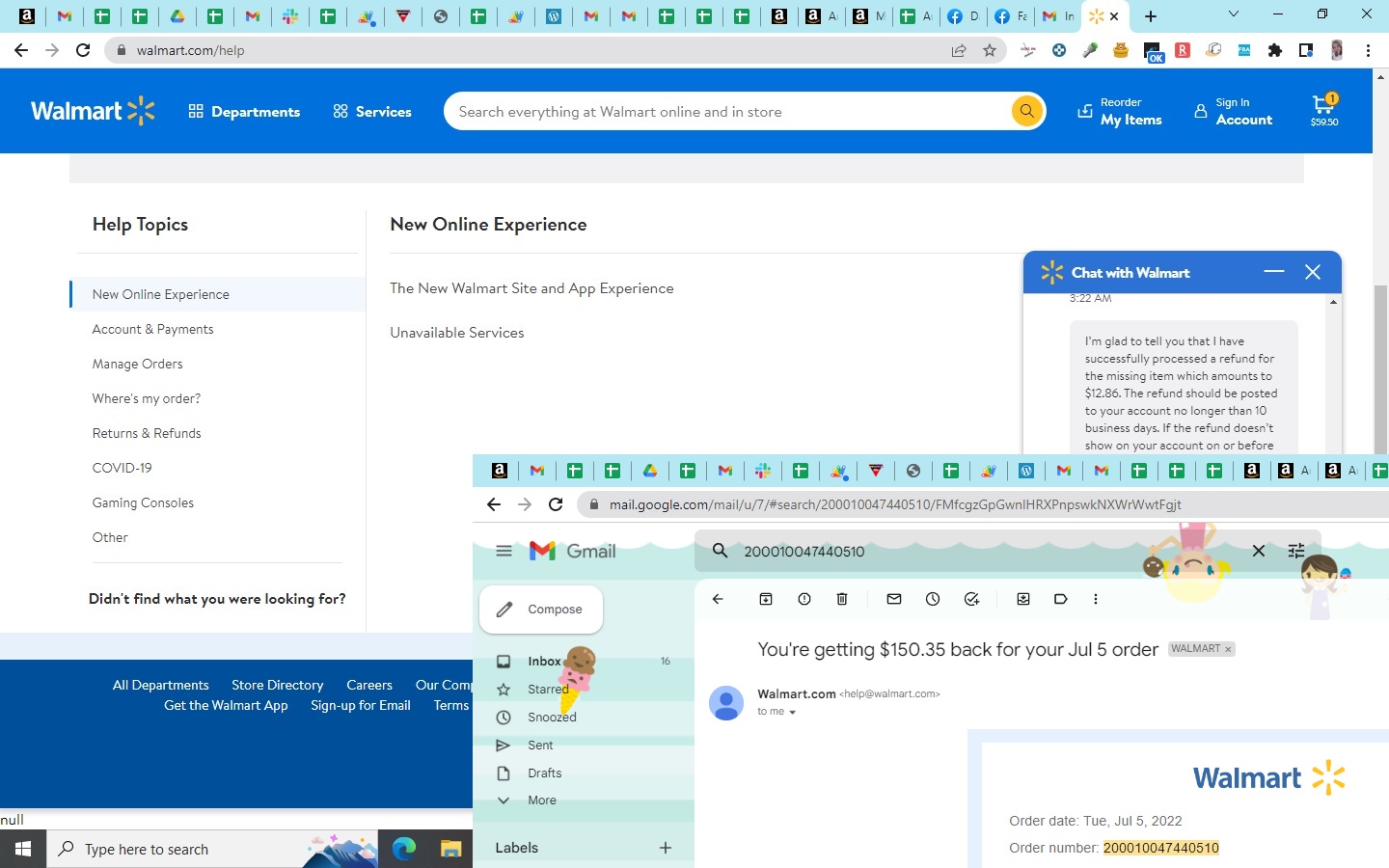The image size is (1389, 868).
Task: Open the tab search chevron
Action: coord(1233,14)
